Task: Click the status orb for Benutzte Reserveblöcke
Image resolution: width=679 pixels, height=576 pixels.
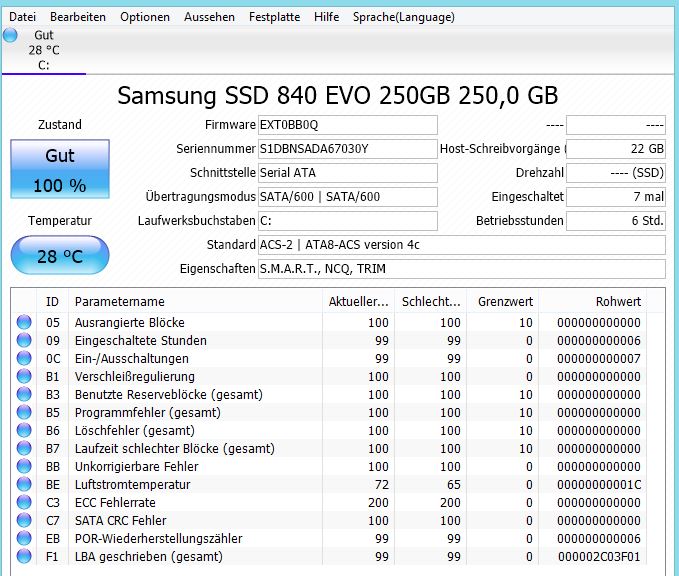Action: point(24,395)
